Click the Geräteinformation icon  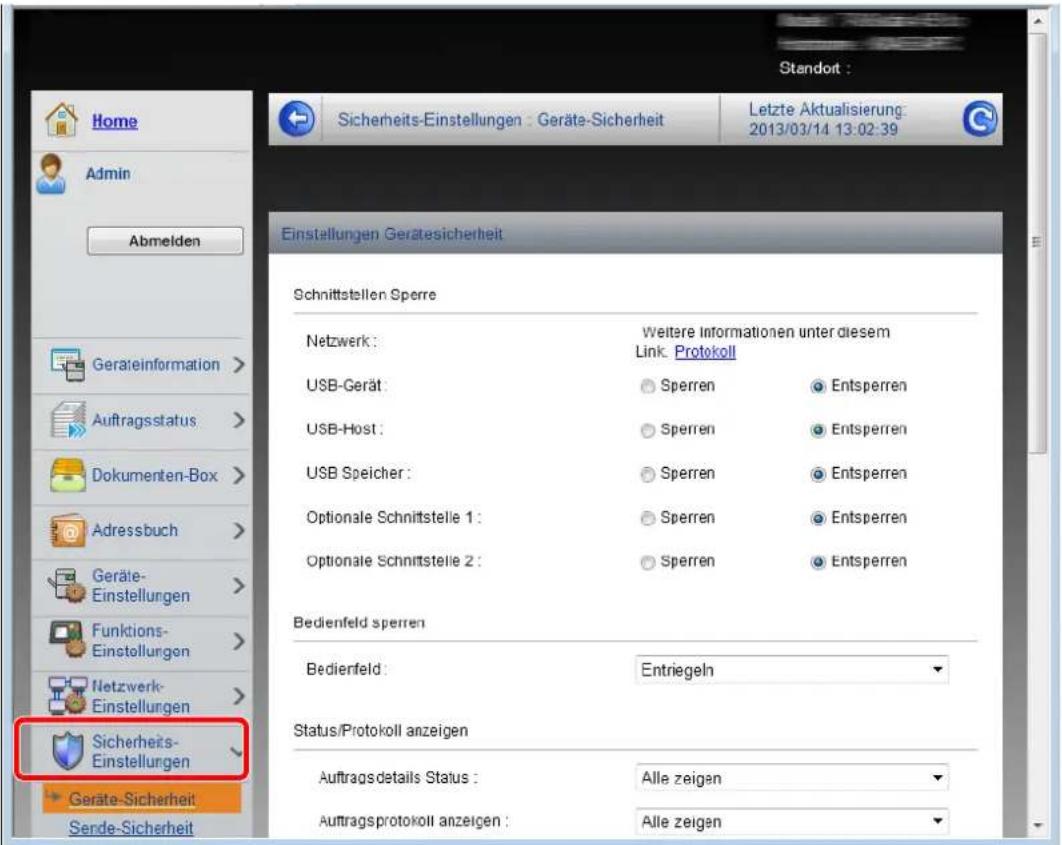[x=67, y=364]
